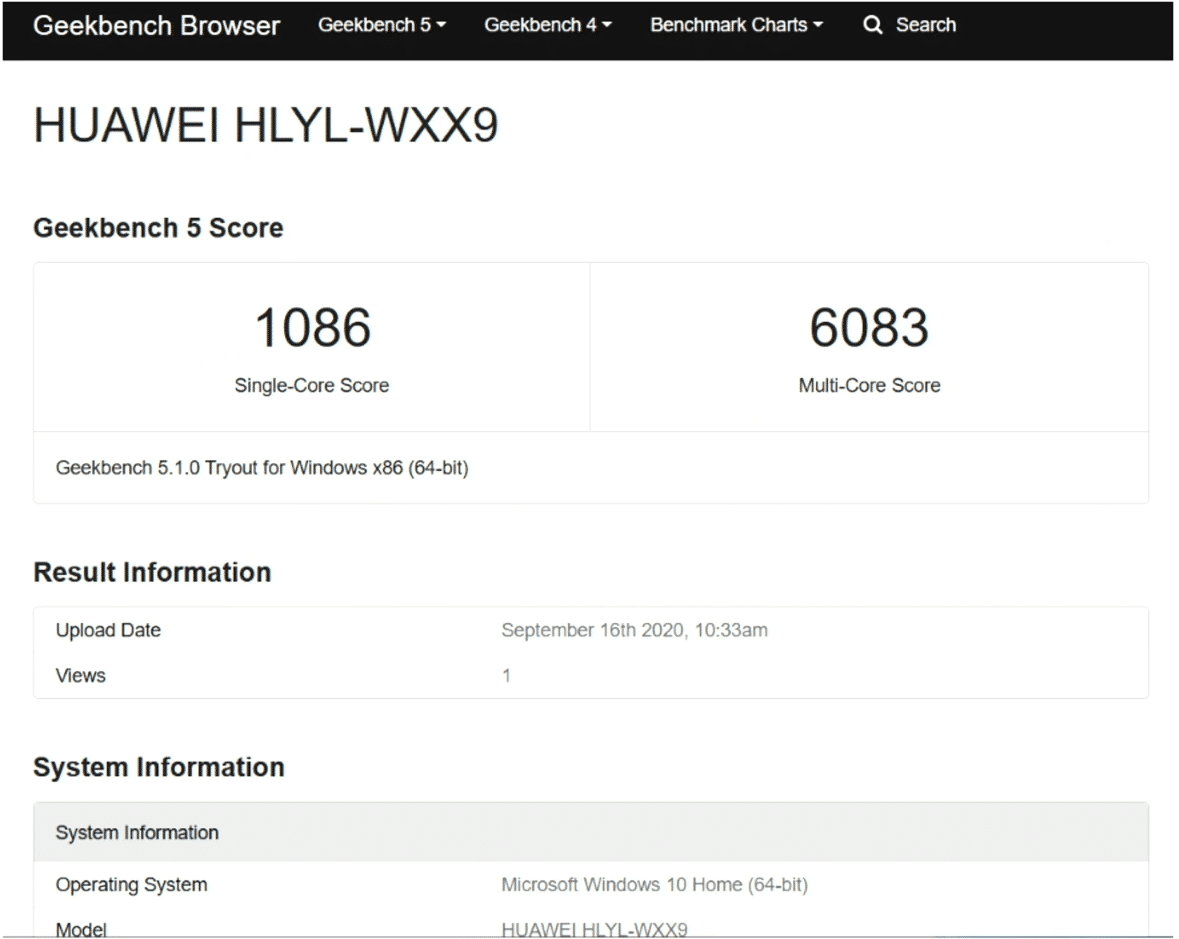Select the HUAWEI HLYL-WXX9 page title
The width and height of the screenshot is (1179, 939).
265,125
